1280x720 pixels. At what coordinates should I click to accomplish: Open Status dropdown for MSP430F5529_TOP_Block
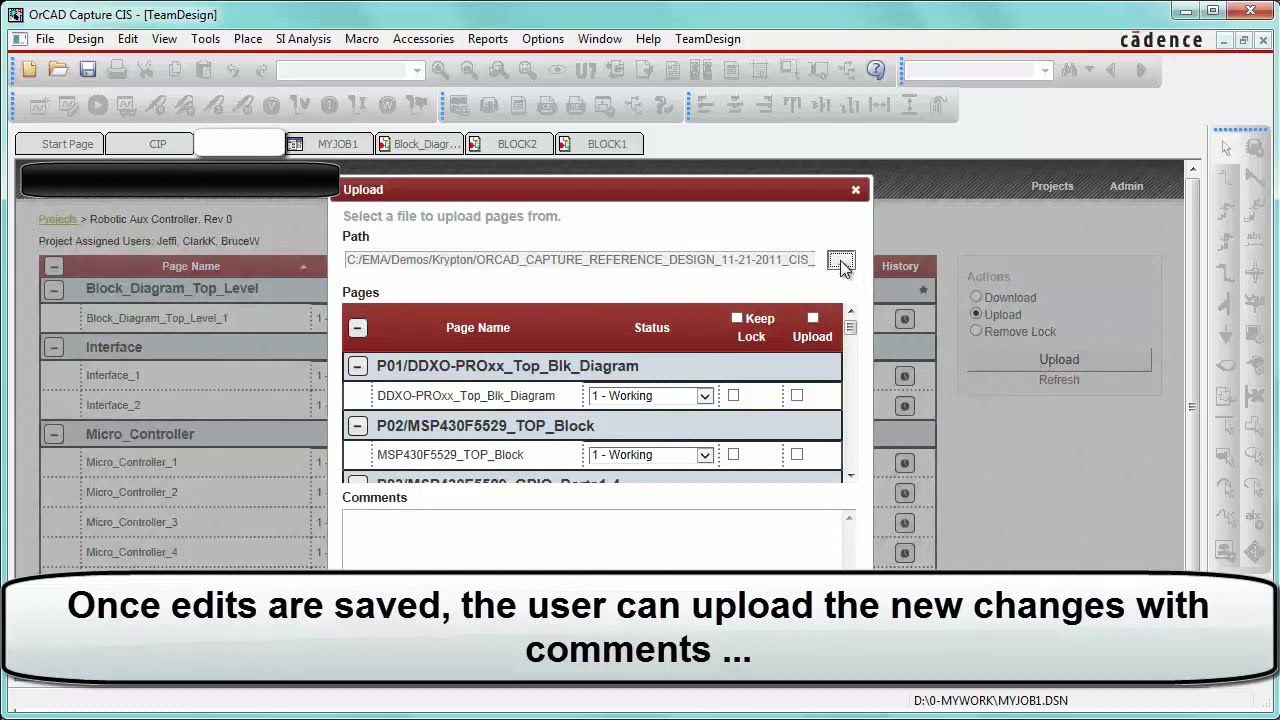[651, 455]
